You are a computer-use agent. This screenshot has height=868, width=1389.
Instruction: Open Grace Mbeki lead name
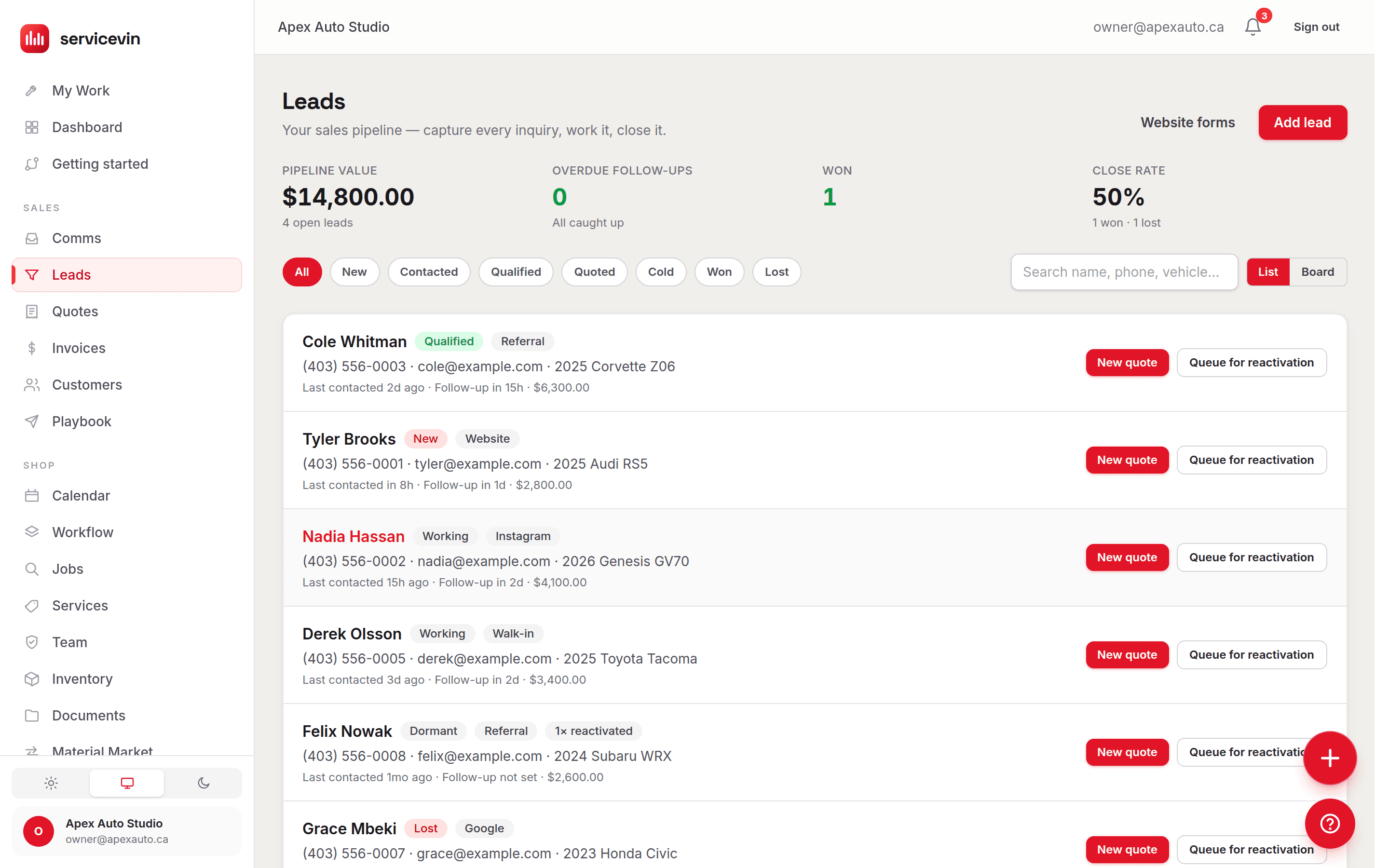pos(349,829)
